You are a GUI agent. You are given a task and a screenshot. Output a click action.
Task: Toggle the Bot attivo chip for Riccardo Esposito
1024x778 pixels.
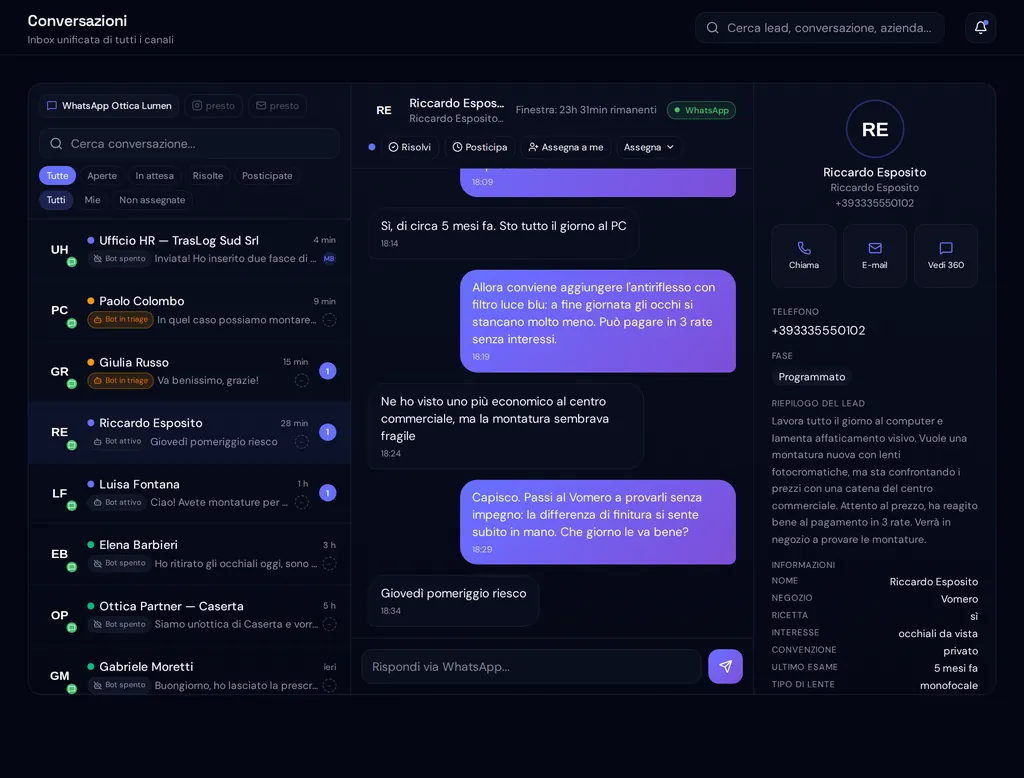[118, 442]
